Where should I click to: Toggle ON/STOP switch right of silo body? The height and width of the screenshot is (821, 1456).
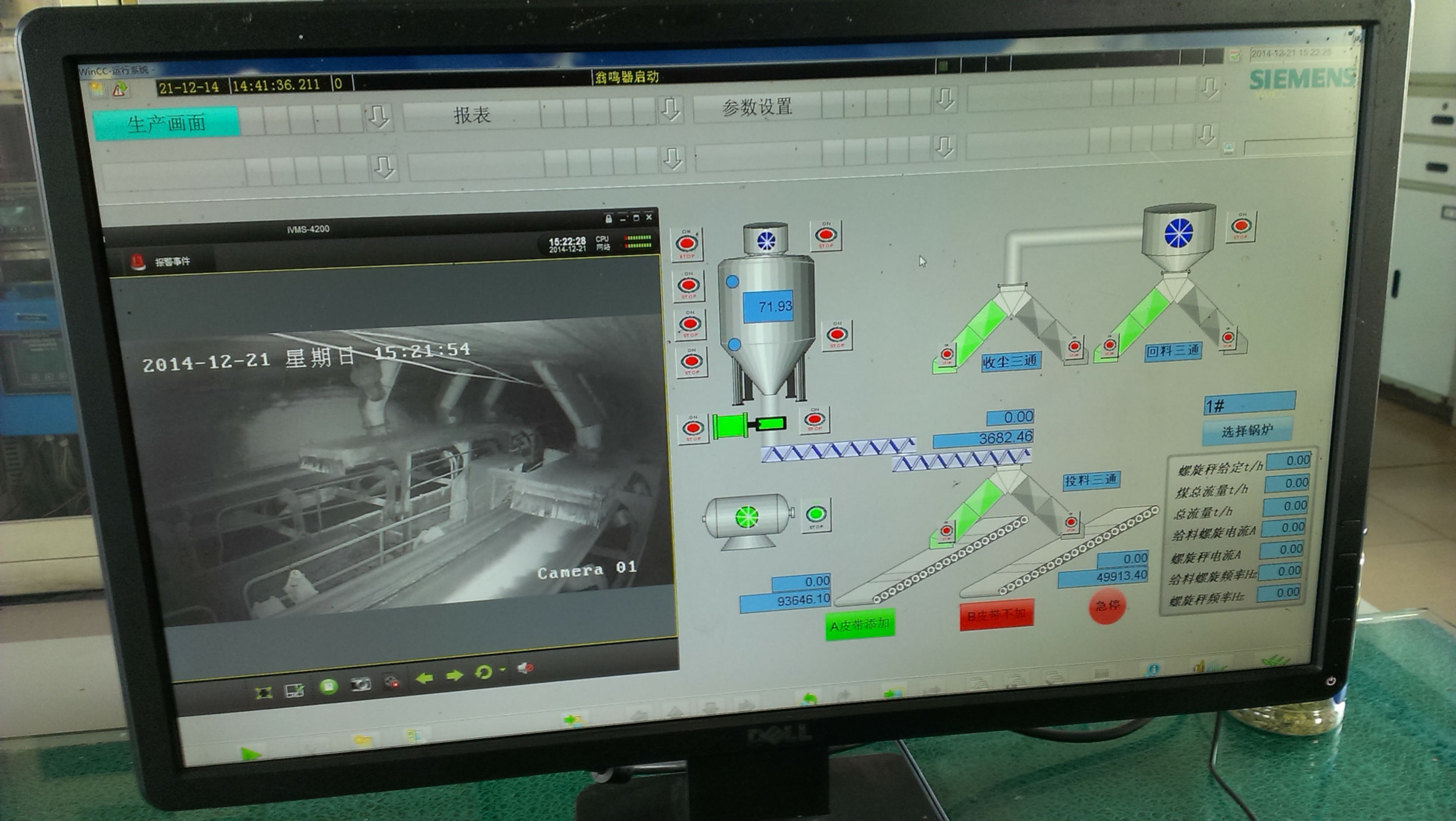pos(836,336)
